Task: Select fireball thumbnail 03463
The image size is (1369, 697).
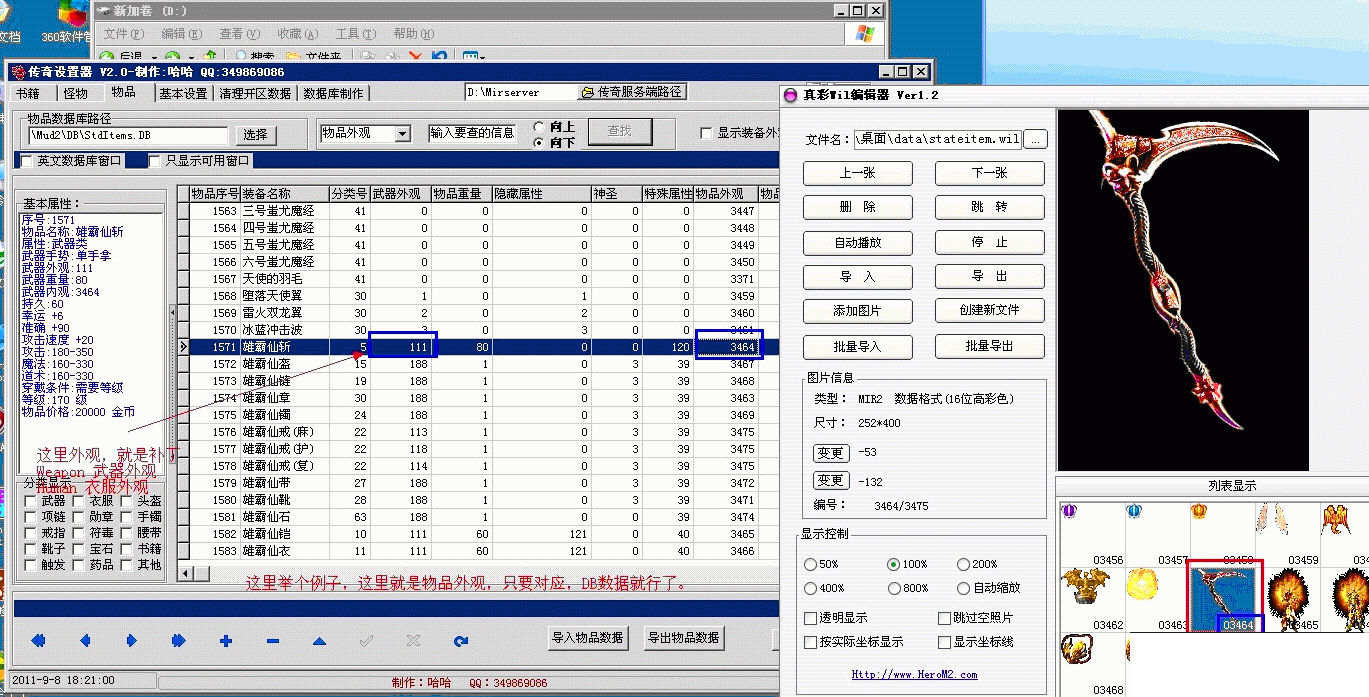Action: 1155,599
